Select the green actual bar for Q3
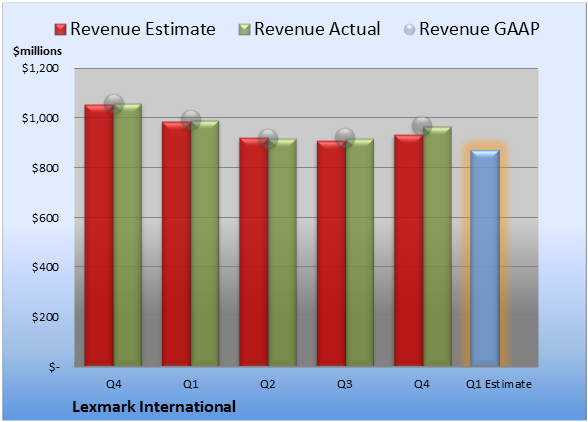Image resolution: width=588 pixels, height=422 pixels. [x=360, y=252]
